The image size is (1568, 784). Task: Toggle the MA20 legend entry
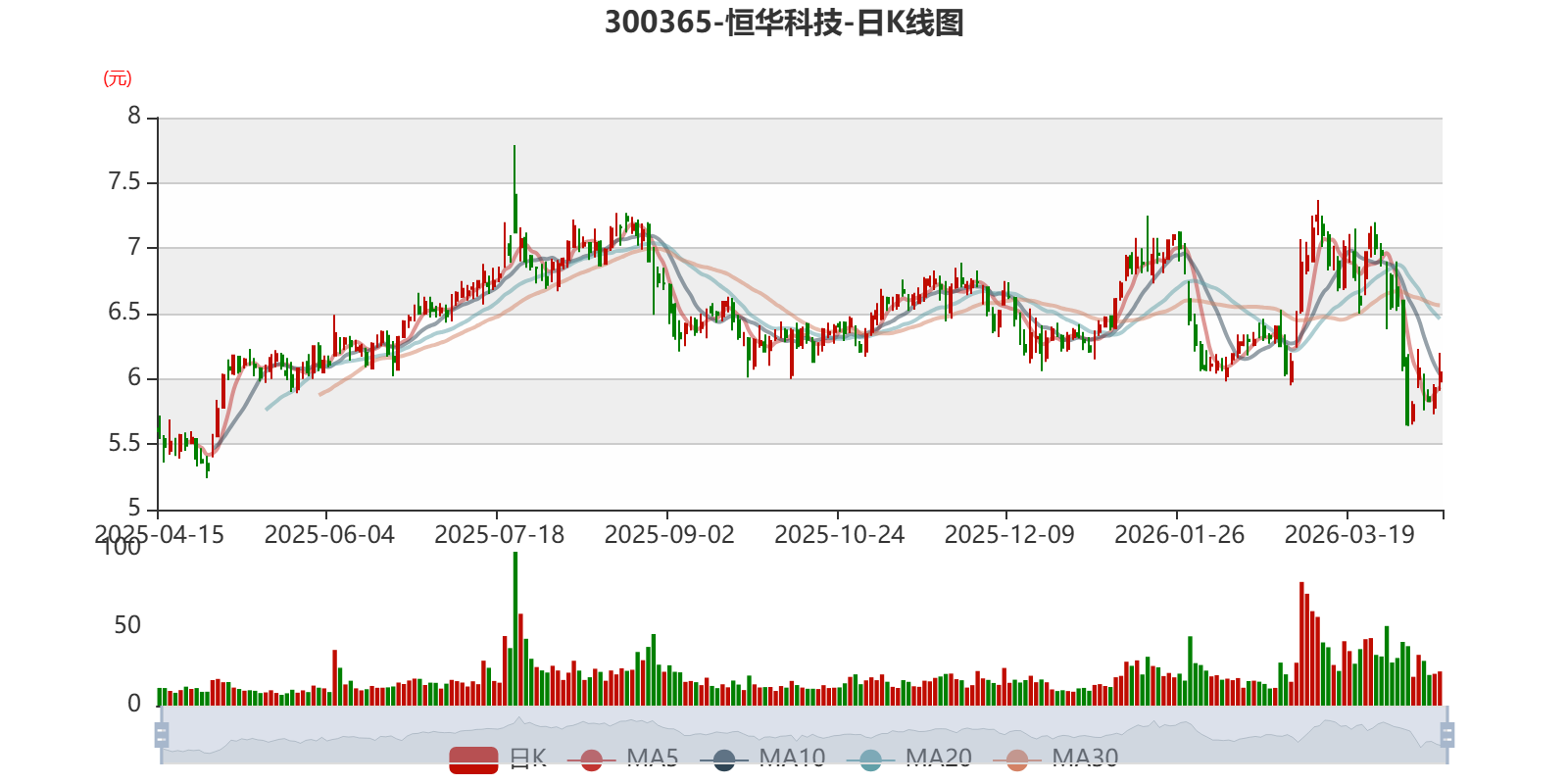click(909, 759)
